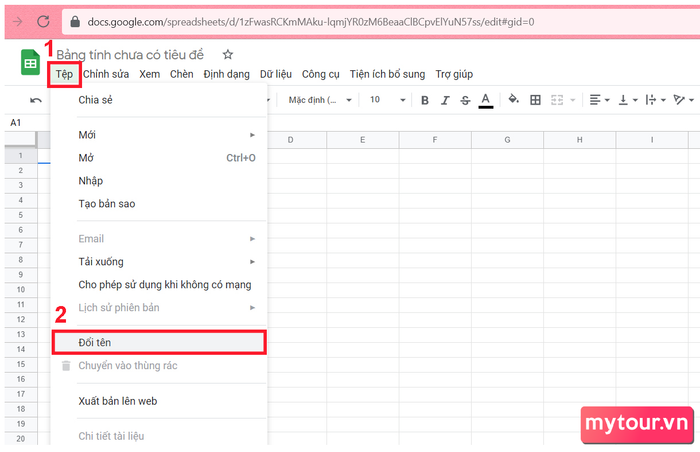The height and width of the screenshot is (452, 700).
Task: Expand the Mới submenu
Action: [159, 134]
